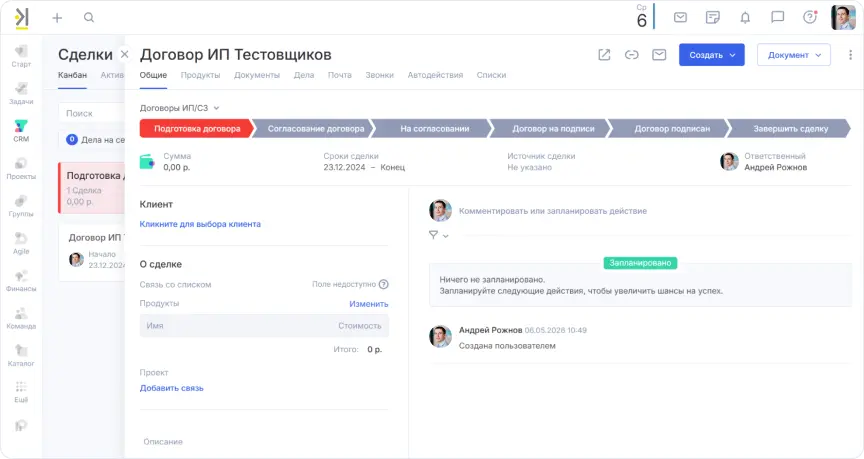Open deal in new window icon

(604, 55)
